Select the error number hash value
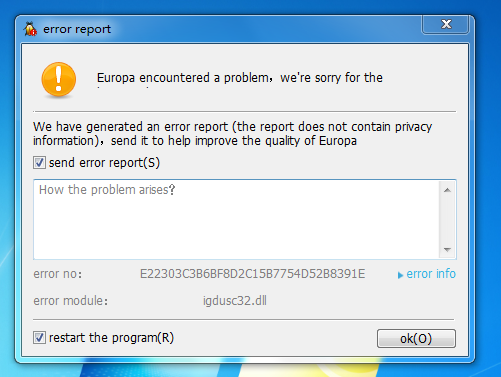Image resolution: width=501 pixels, height=377 pixels. pyautogui.click(x=252, y=274)
